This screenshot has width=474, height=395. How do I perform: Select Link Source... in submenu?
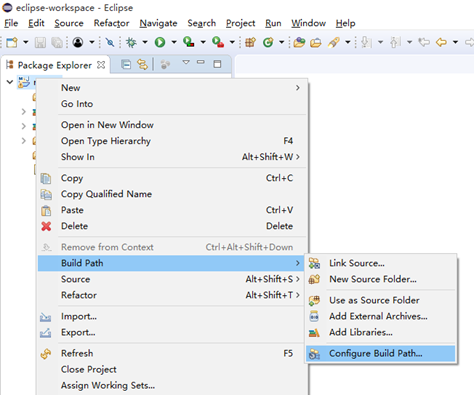pos(380,263)
